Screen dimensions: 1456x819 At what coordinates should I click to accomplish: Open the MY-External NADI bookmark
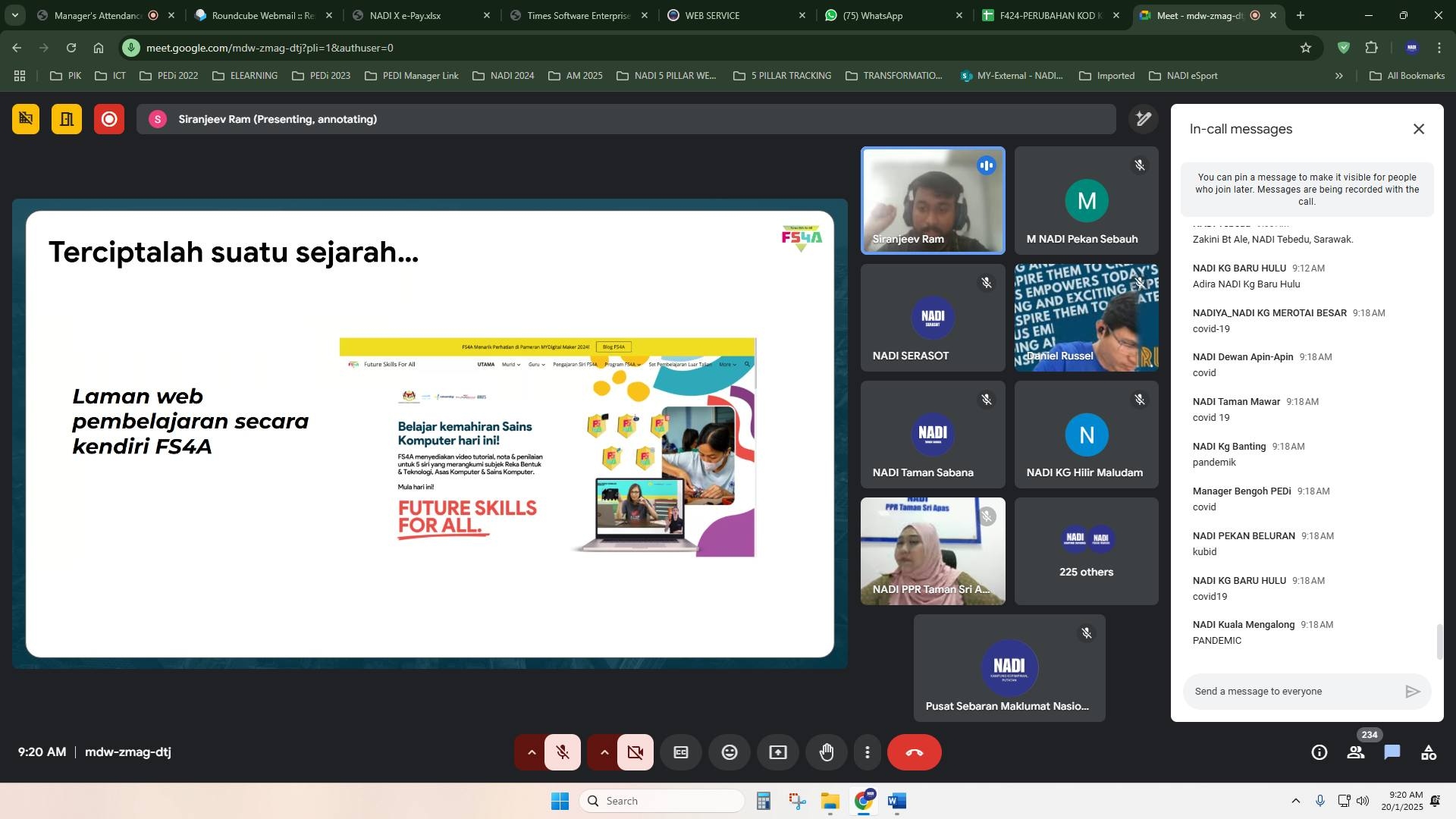1012,76
